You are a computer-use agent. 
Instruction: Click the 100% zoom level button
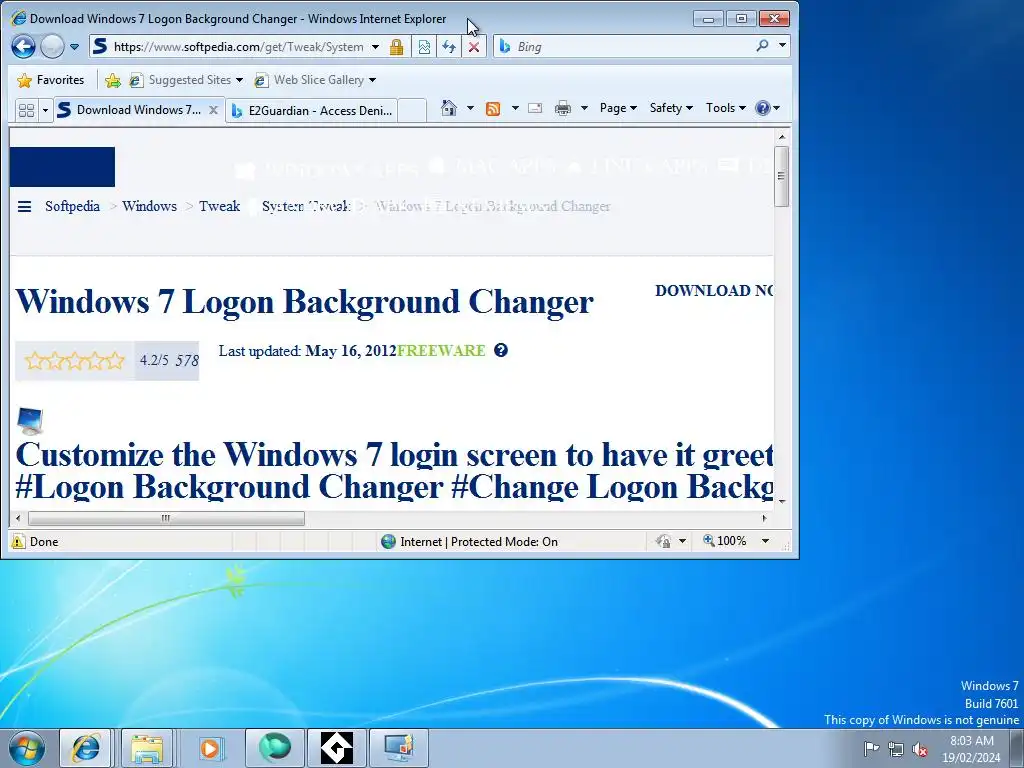click(725, 541)
